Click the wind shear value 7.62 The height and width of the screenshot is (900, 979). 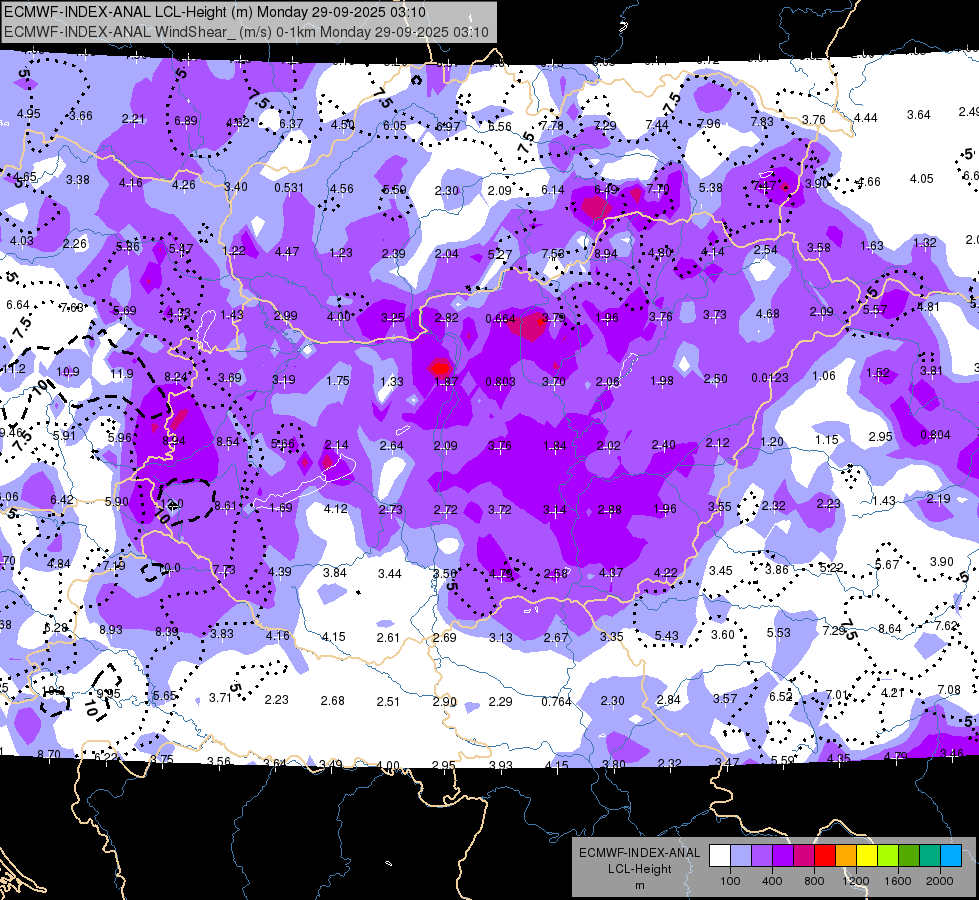tap(946, 626)
